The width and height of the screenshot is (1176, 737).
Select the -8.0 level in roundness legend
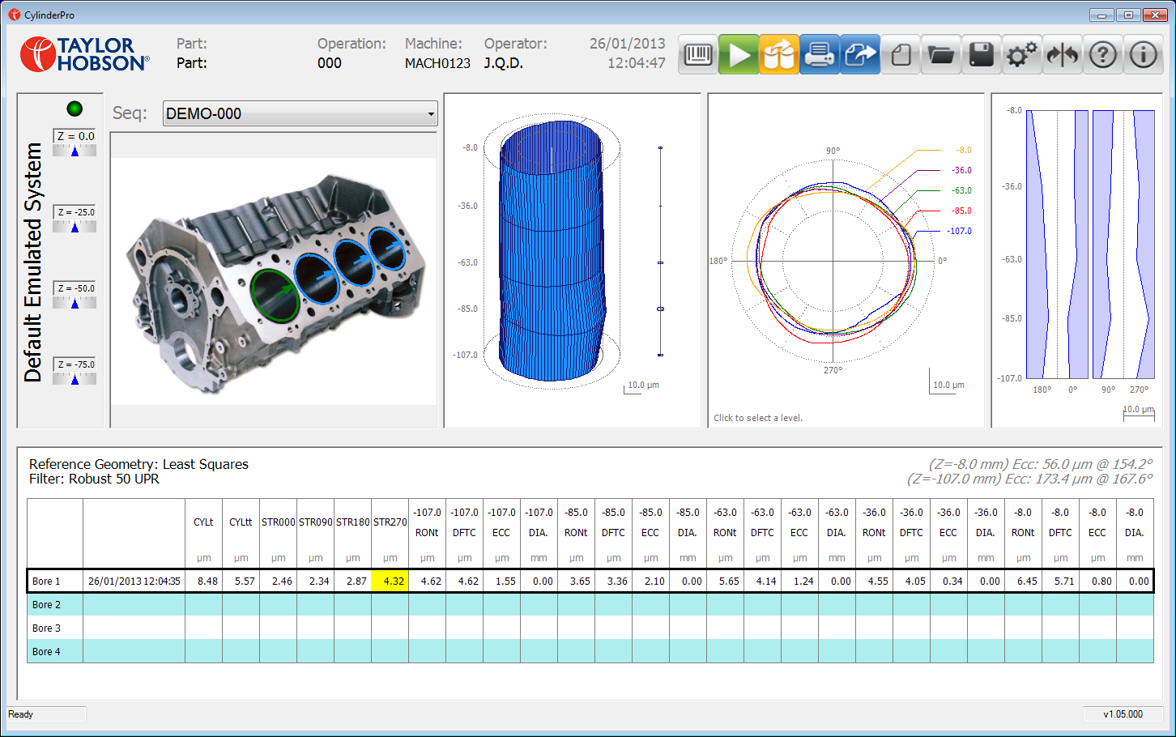[964, 150]
